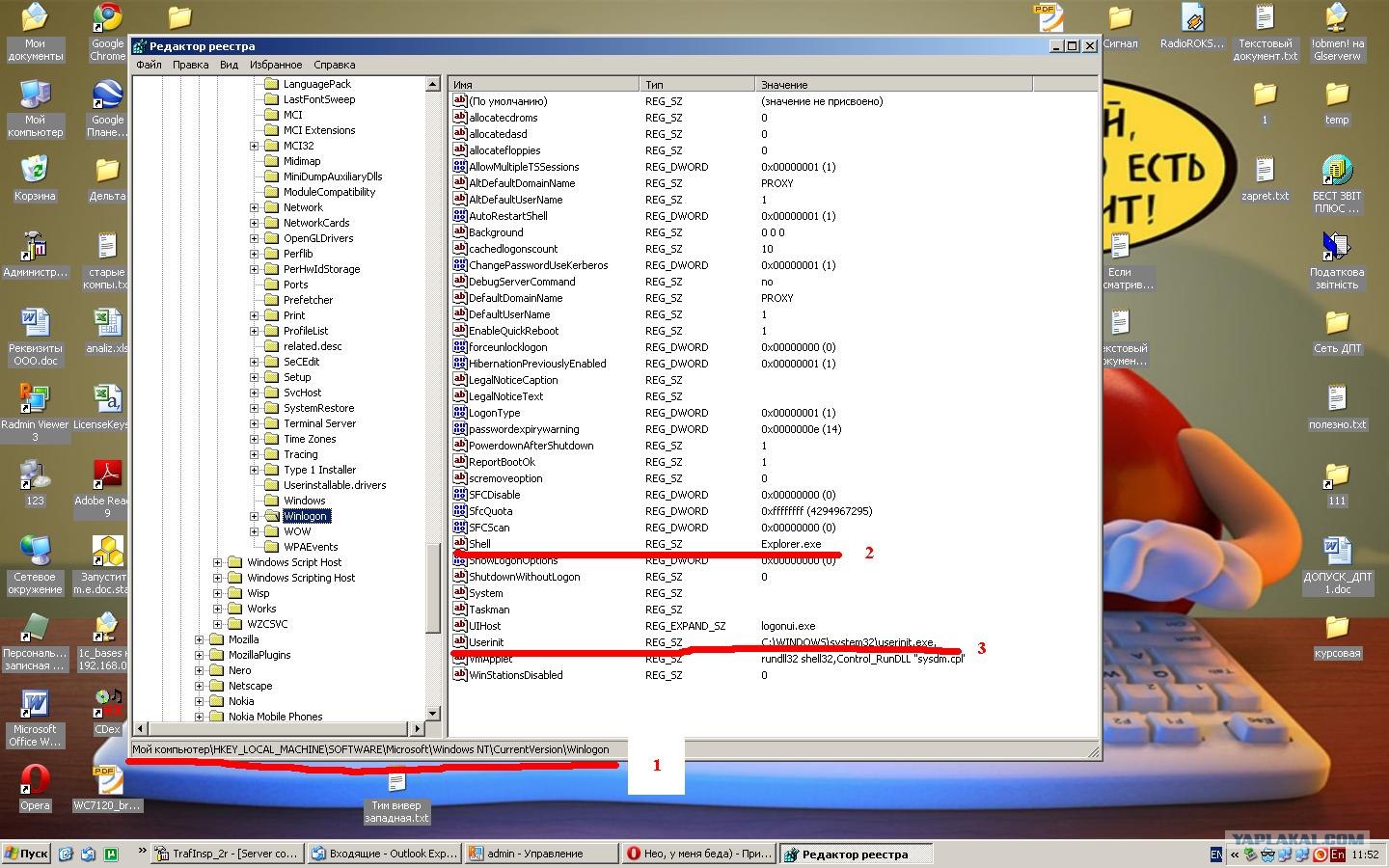Image resolution: width=1389 pixels, height=868 pixels.
Task: Select the Netscape tree item
Action: pyautogui.click(x=250, y=686)
